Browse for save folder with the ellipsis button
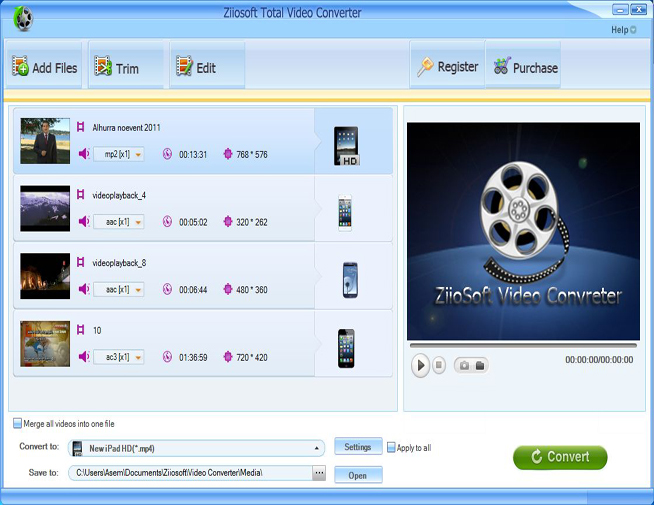 (319, 473)
